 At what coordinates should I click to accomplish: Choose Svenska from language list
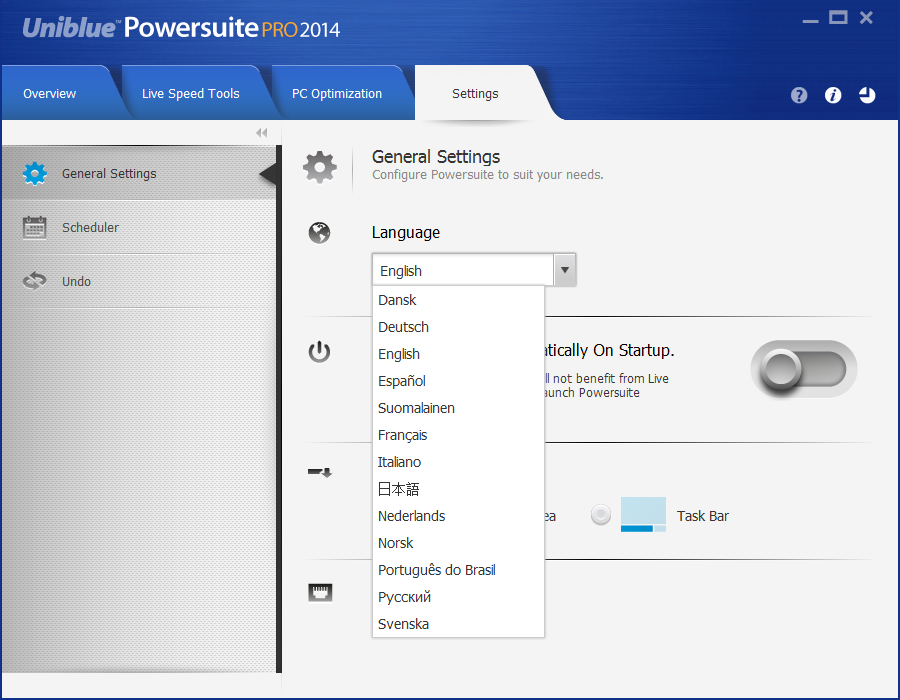458,624
